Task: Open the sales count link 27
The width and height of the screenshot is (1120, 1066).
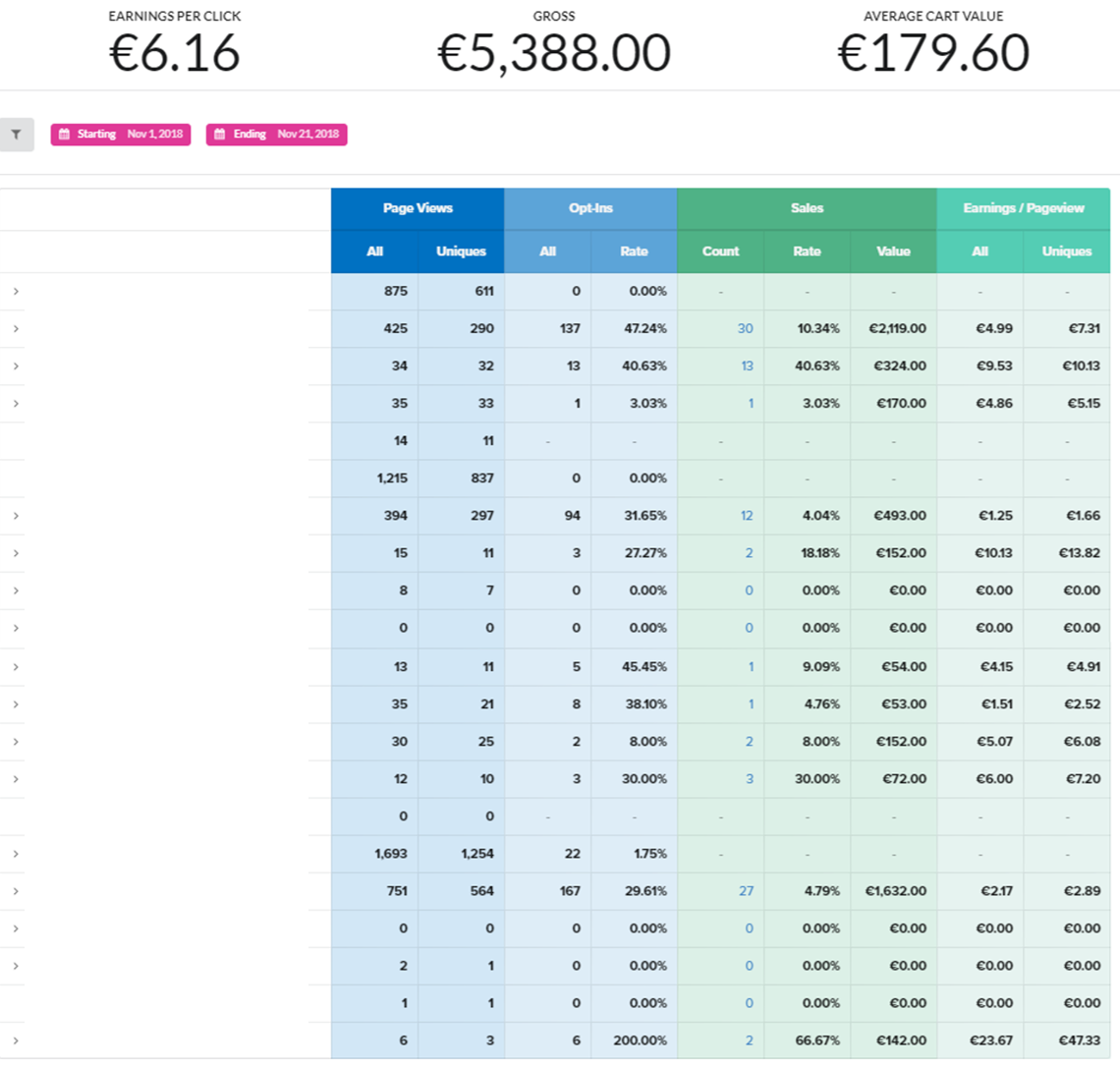Action: coord(746,891)
